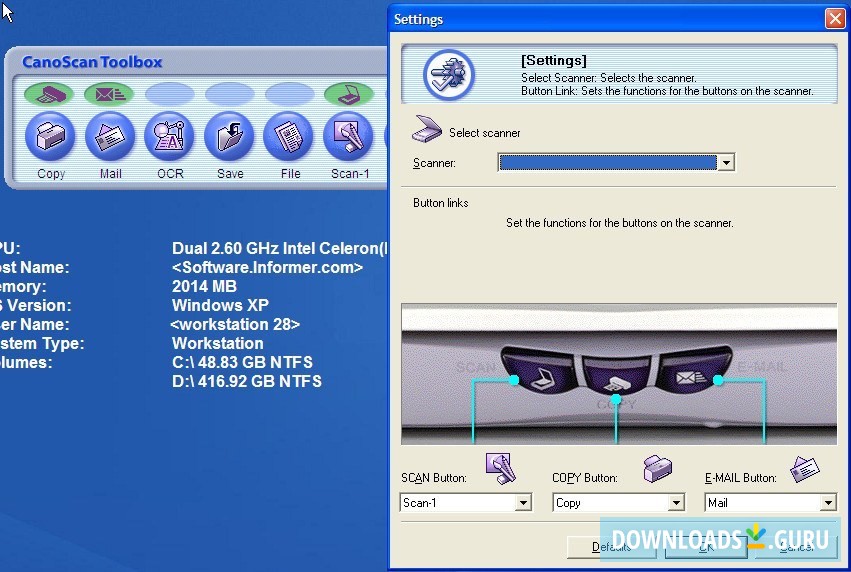Screen dimensions: 851x572
Task: Click the Scan-1 icon above SCAN Button dropdown
Action: click(x=500, y=468)
